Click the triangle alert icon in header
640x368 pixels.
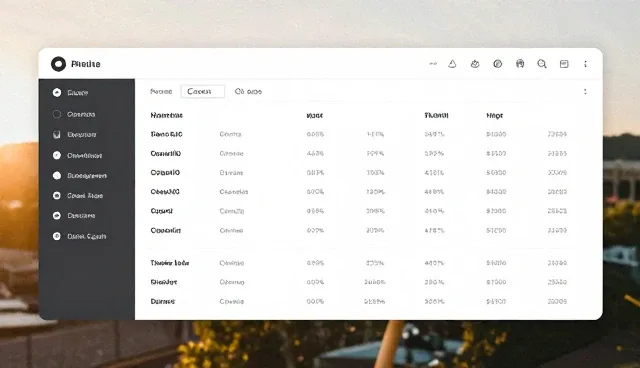(452, 64)
